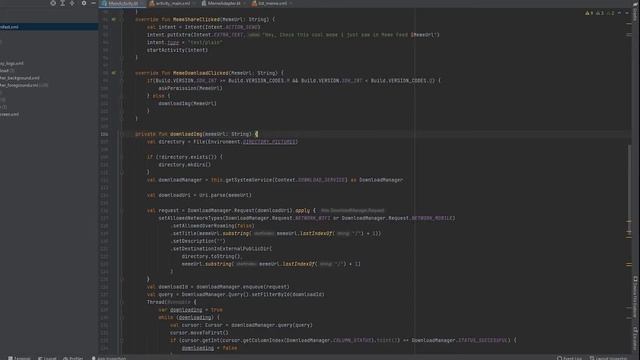
Task: Collapse the if Build.VERSION block fold
Action: pyautogui.click(x=122, y=80)
